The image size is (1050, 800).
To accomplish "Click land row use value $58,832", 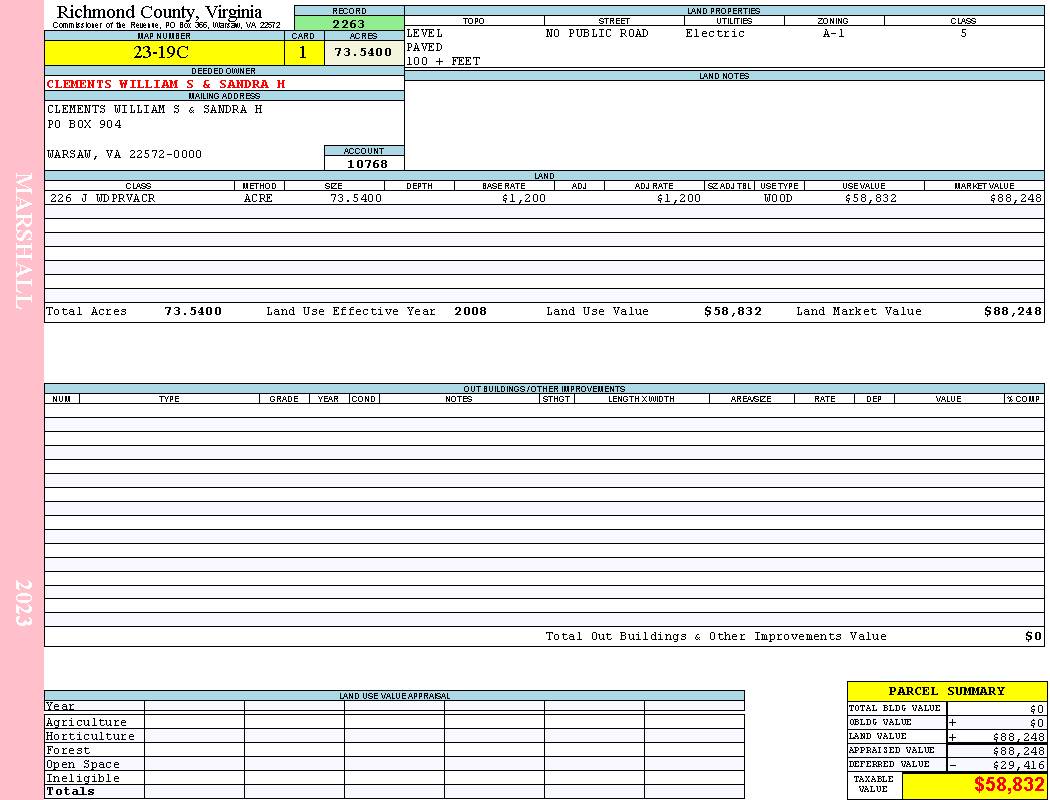I will pyautogui.click(x=871, y=198).
